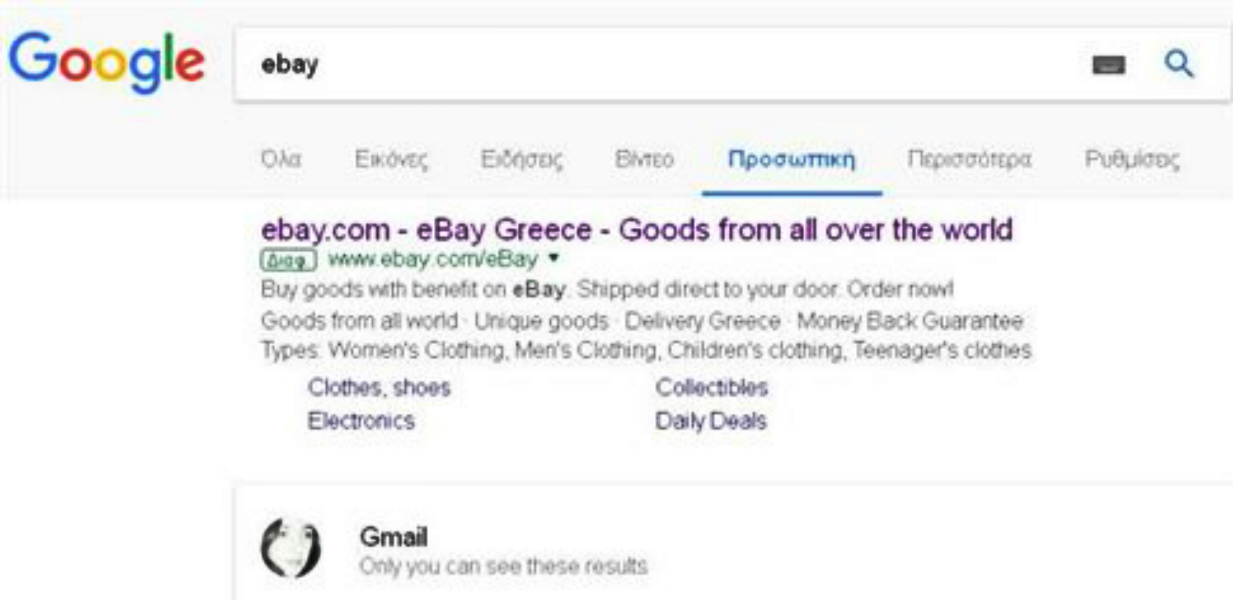The image size is (1233, 600).
Task: Go to the Ειδήσεις tab
Action: click(520, 160)
